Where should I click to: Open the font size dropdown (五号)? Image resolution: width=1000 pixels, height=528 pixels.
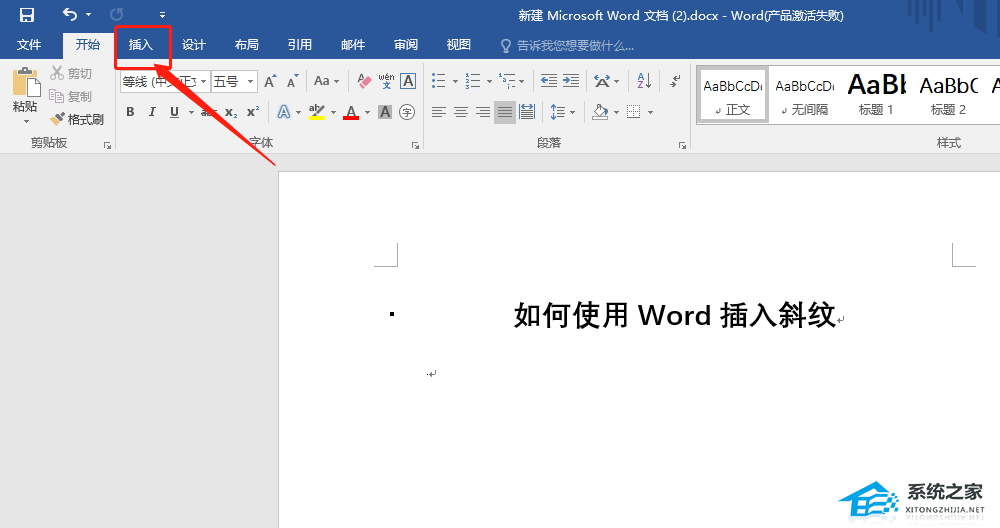click(250, 82)
